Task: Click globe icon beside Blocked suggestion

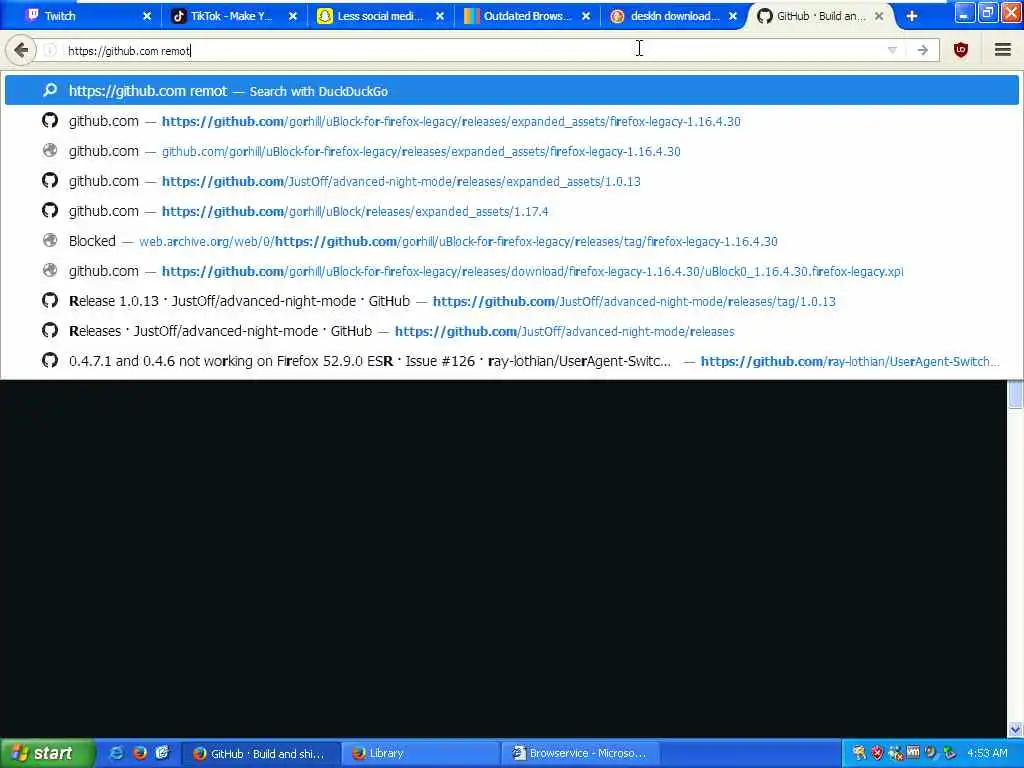Action: (50, 240)
